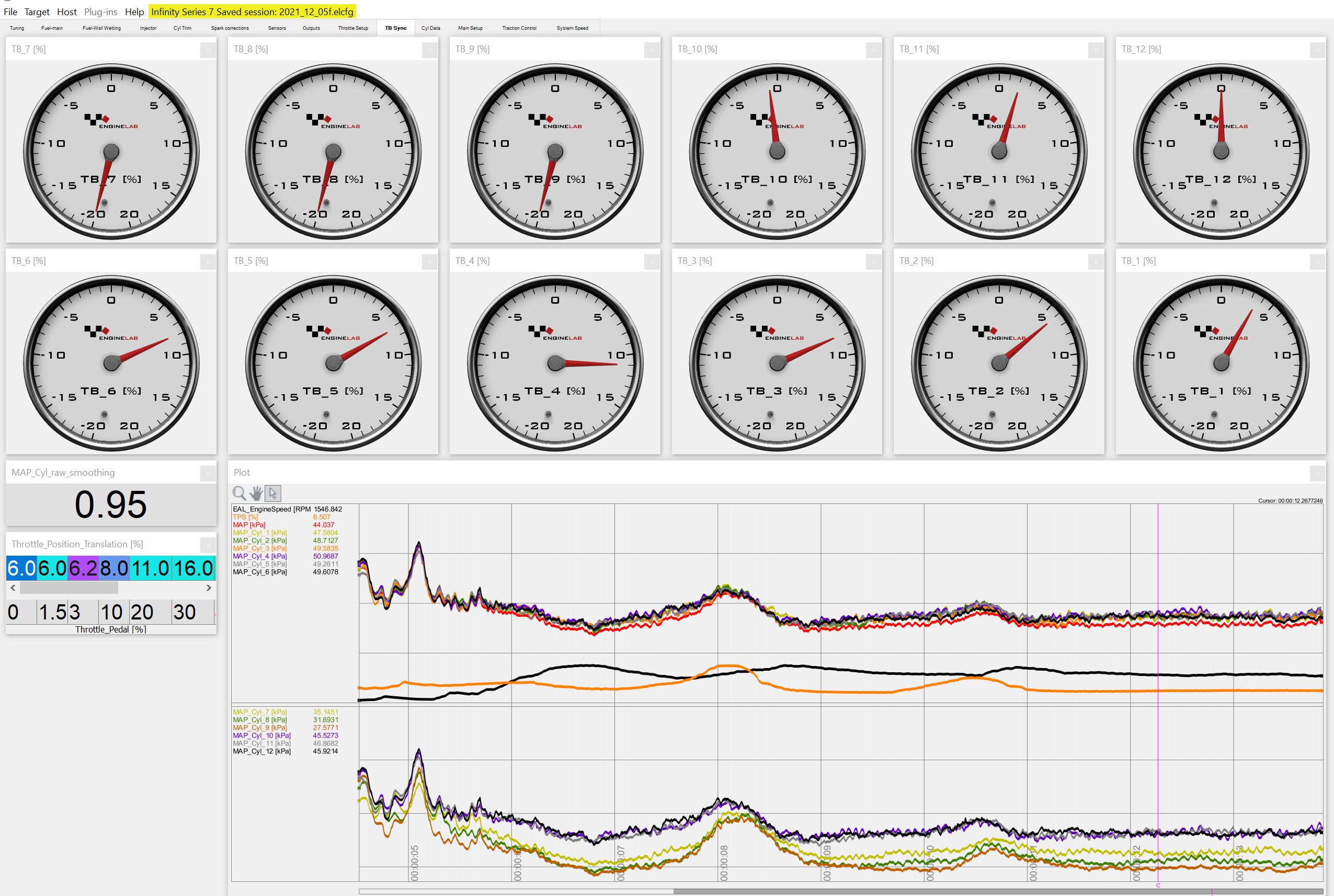Open the Target menu
This screenshot has width=1334, height=896.
coord(37,12)
